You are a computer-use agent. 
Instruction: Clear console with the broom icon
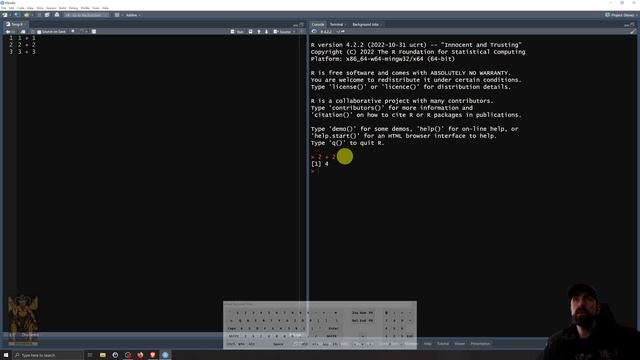[x=633, y=31]
